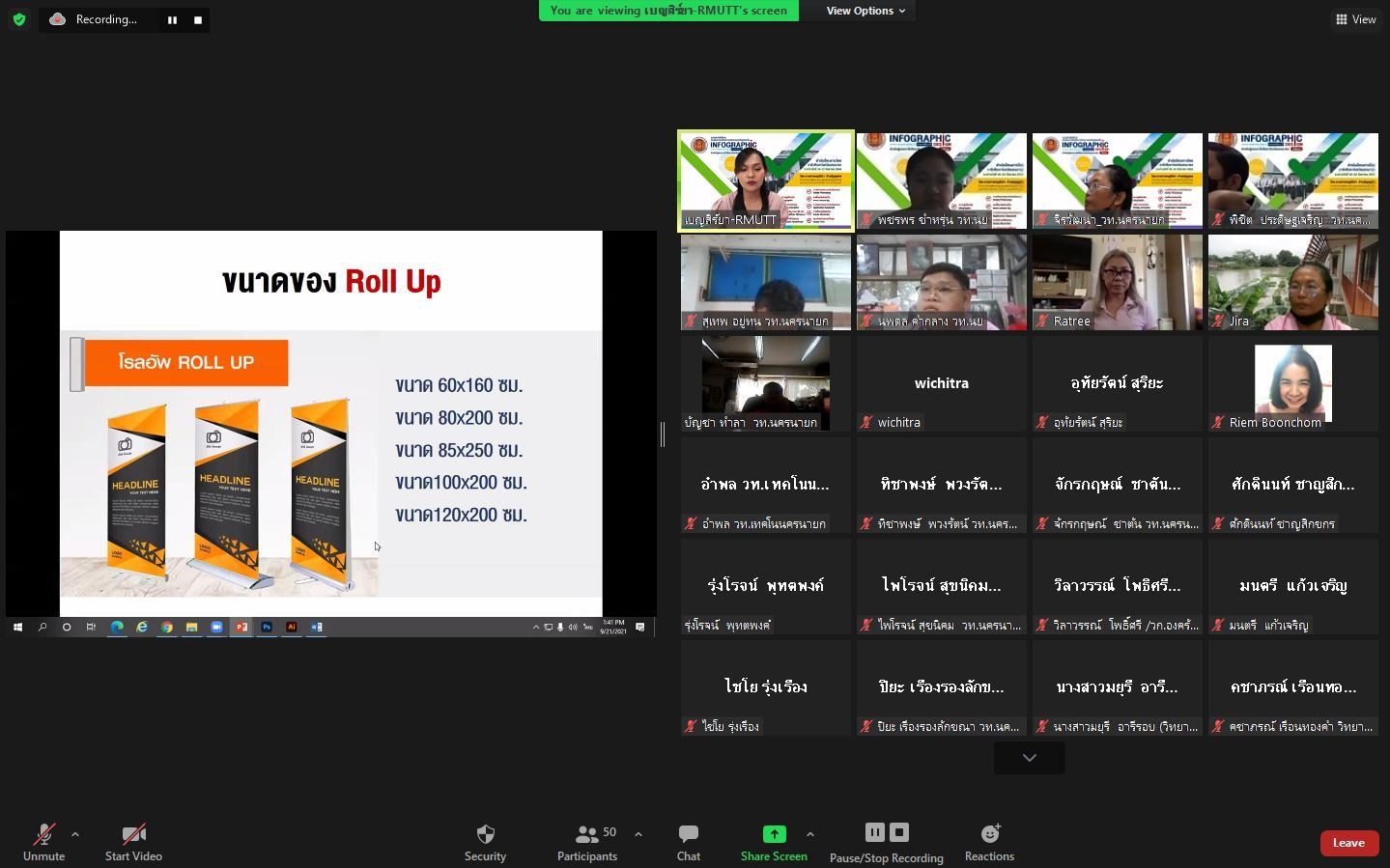Viewport: 1390px width, 868px height.
Task: Select the Riem Boonchom video tile
Action: point(1293,383)
